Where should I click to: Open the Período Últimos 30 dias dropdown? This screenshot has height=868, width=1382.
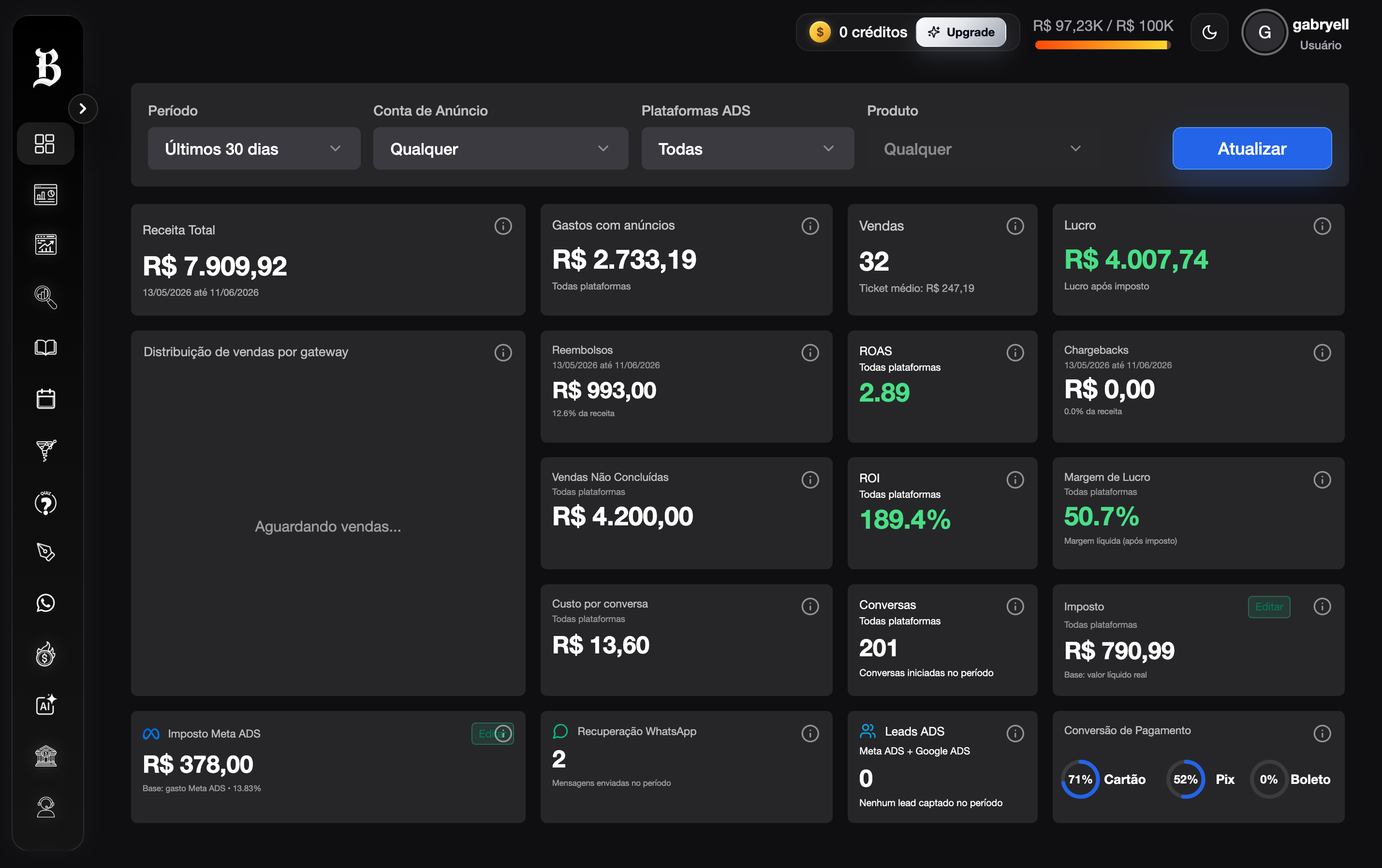254,148
